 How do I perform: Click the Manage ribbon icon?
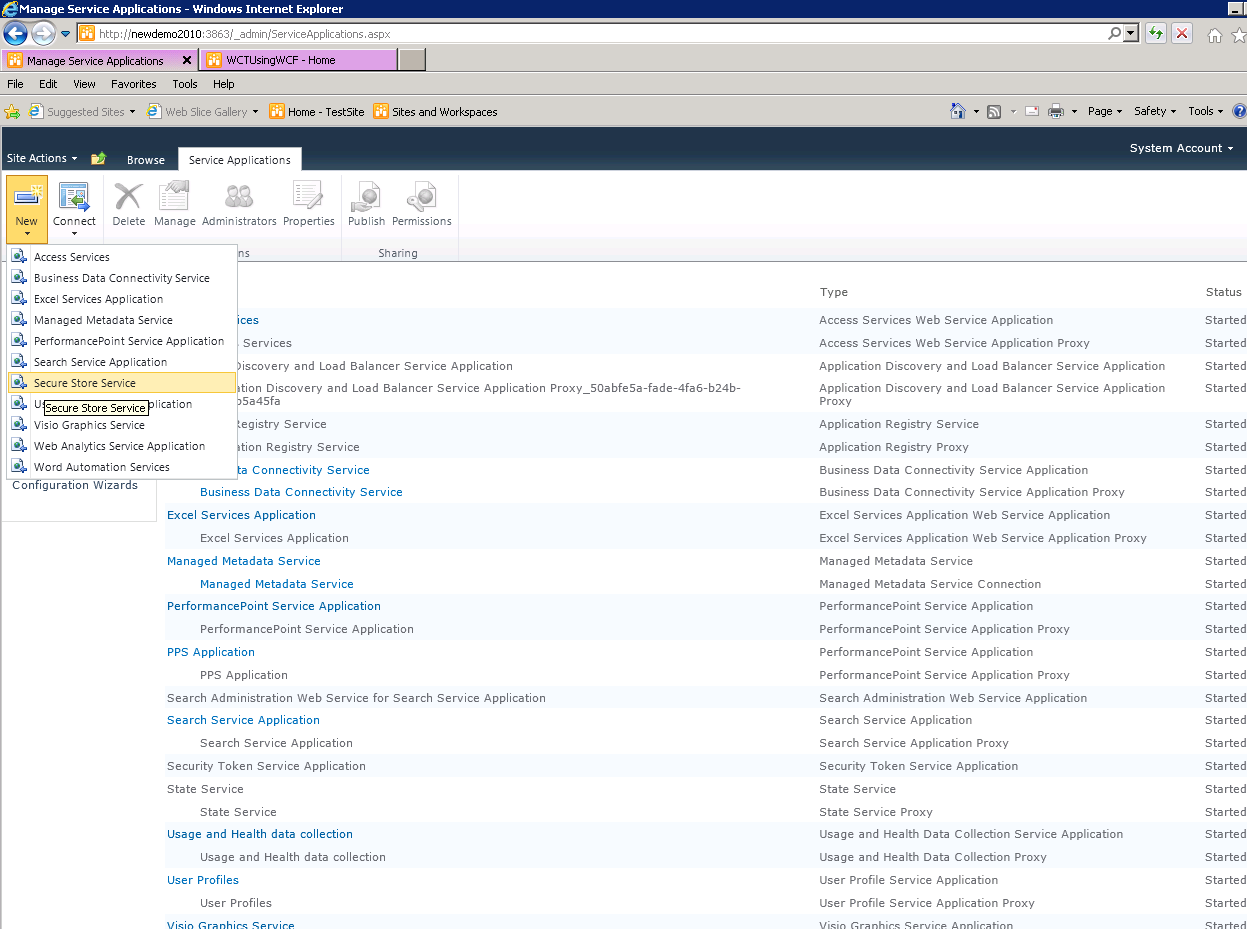[x=174, y=197]
